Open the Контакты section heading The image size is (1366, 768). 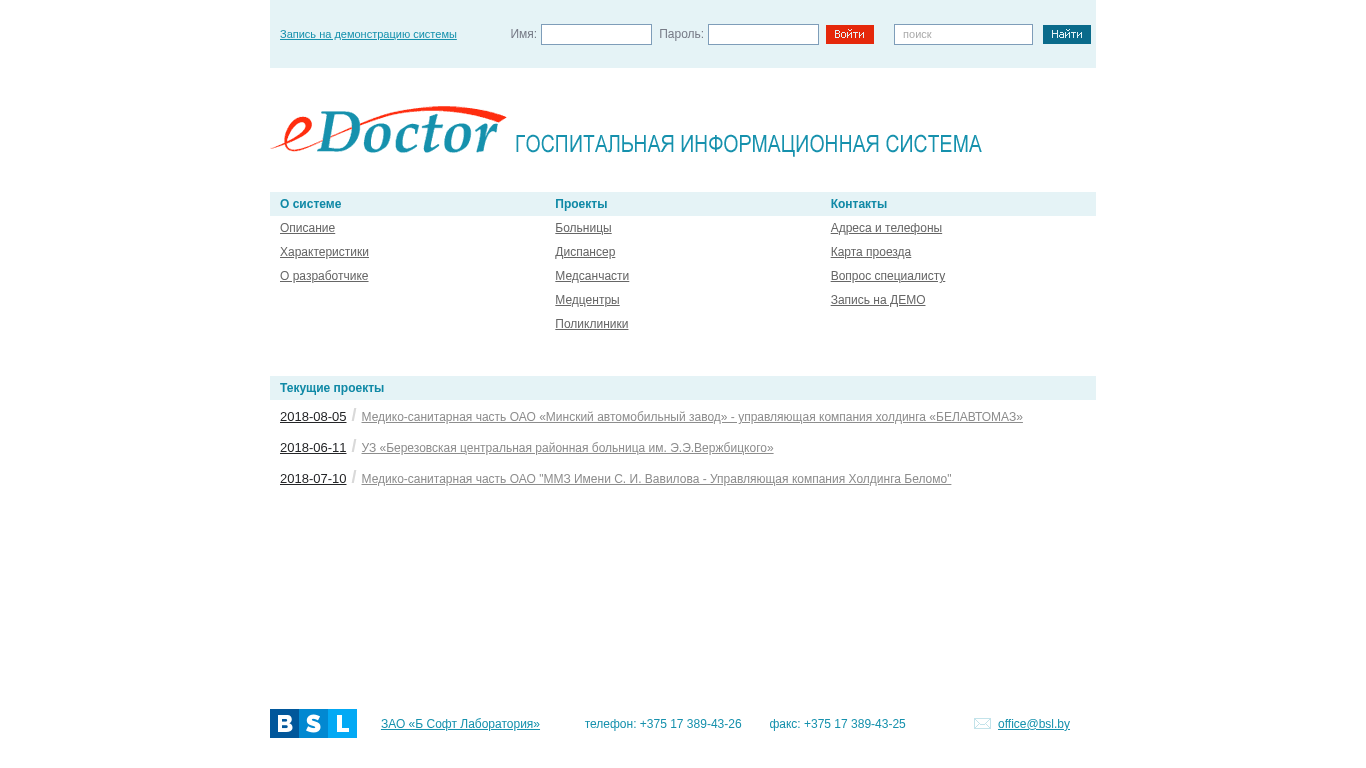click(859, 204)
